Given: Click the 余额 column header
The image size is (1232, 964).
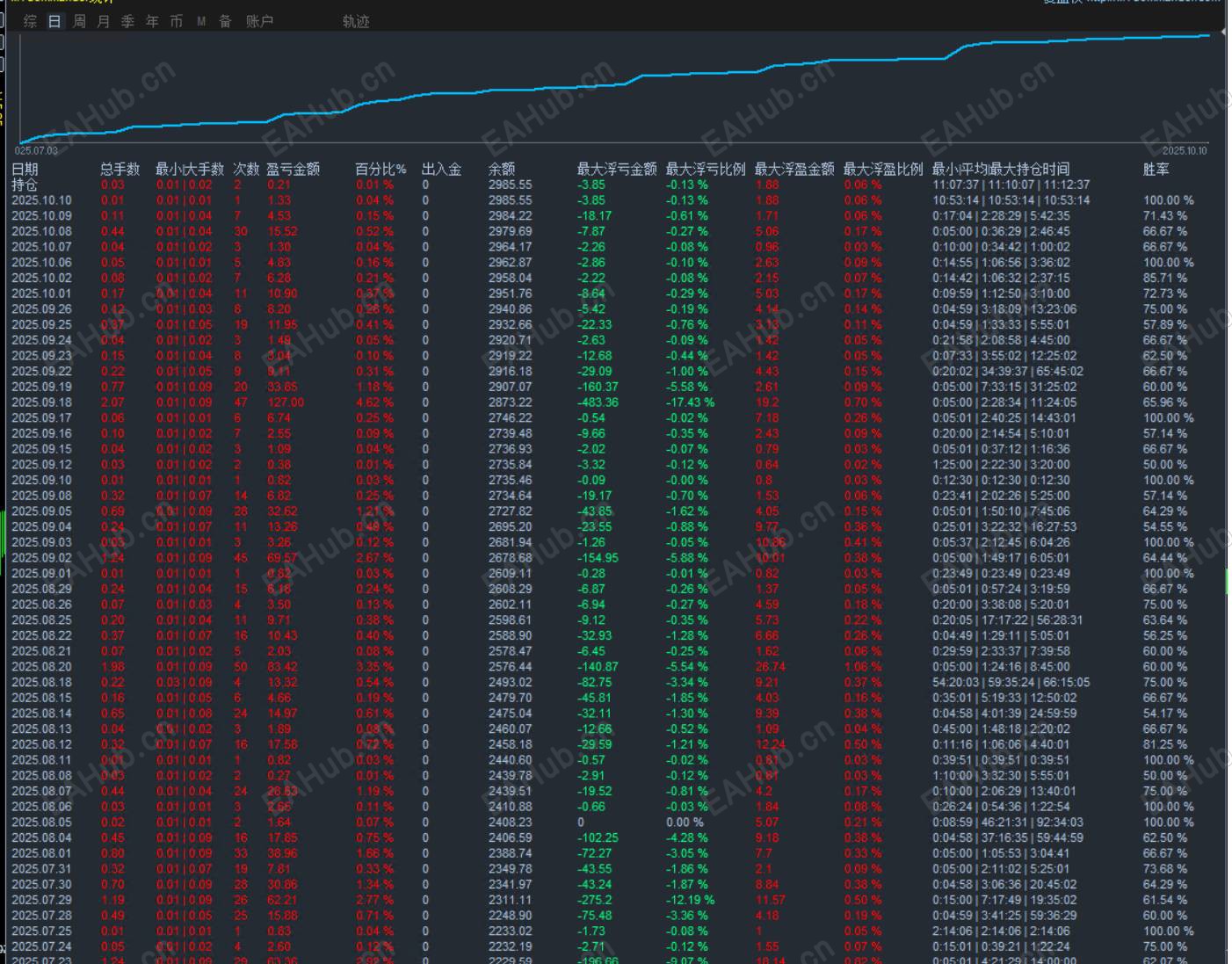Looking at the screenshot, I should click(x=502, y=169).
